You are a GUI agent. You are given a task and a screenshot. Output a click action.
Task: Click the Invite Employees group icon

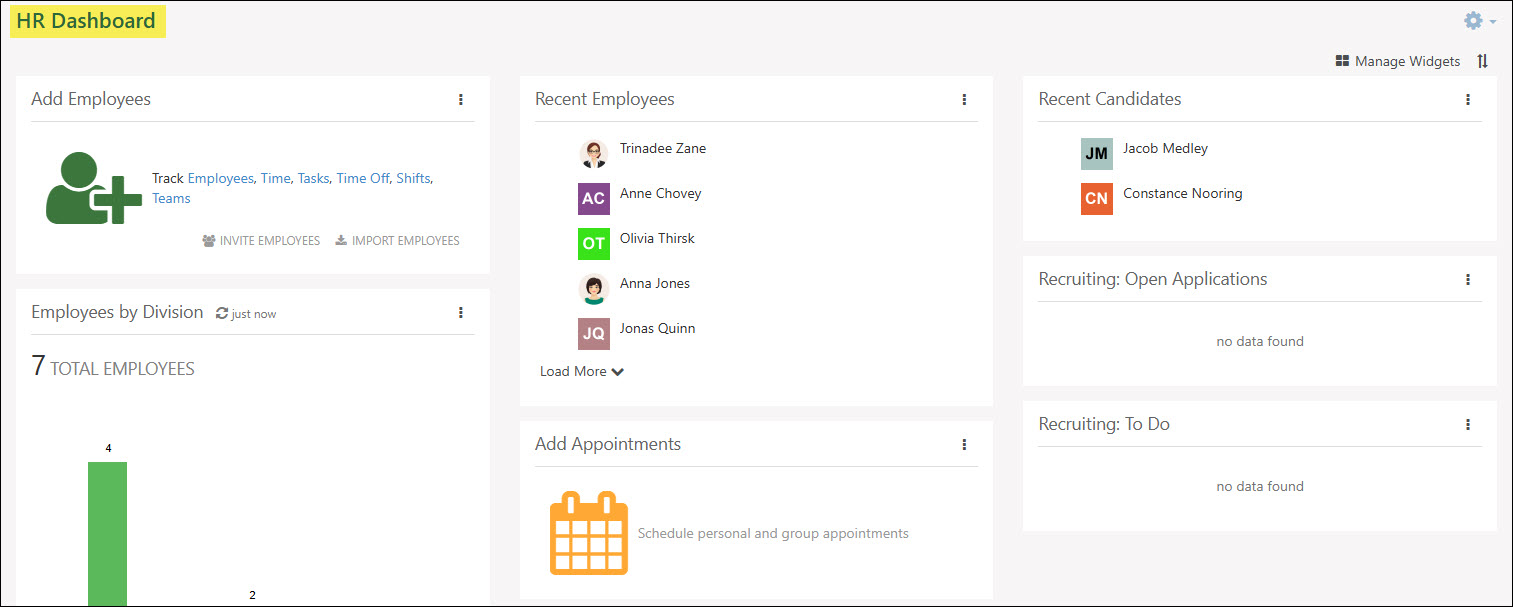coord(208,240)
